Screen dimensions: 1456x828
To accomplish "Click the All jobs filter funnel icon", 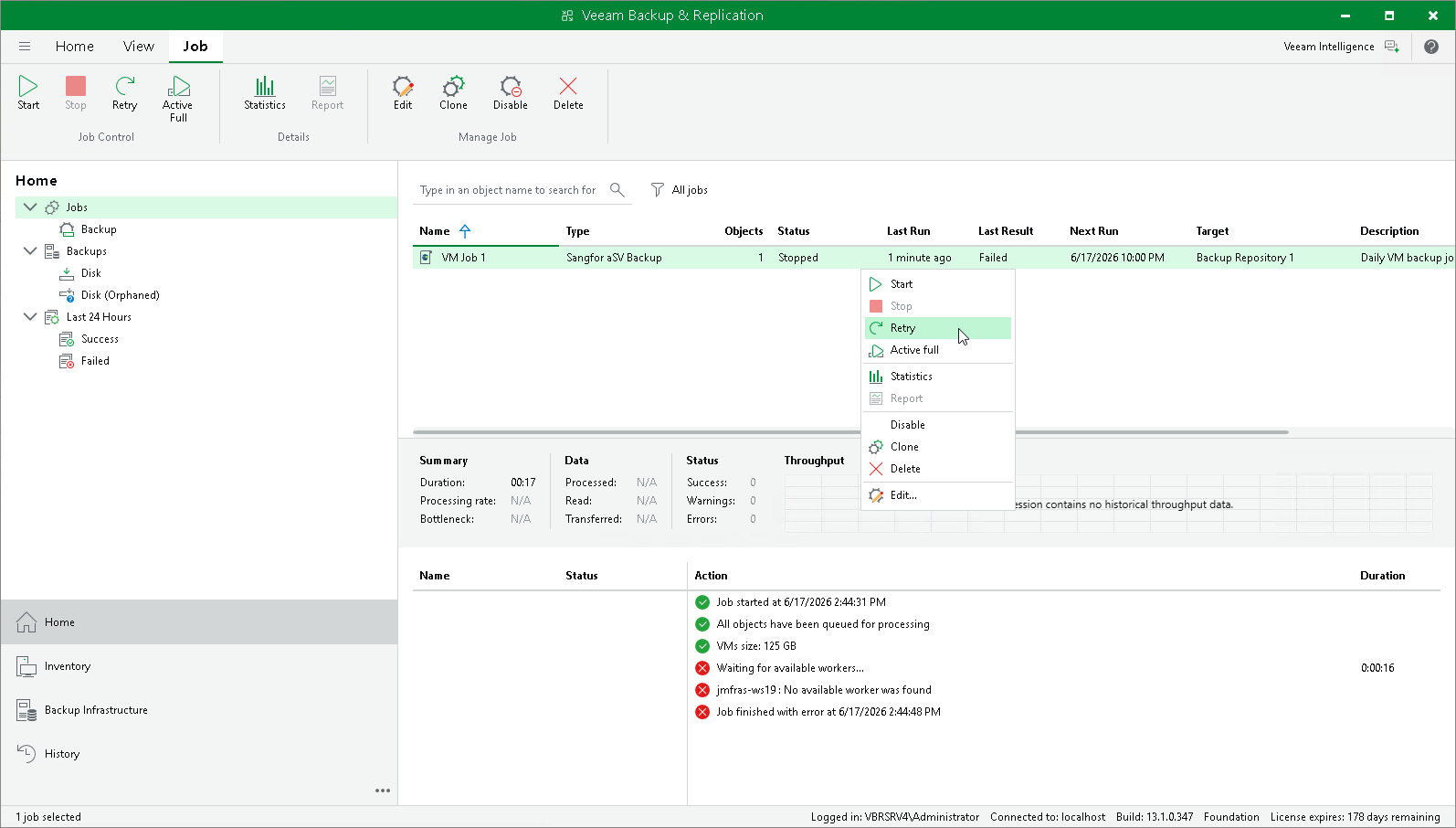I will click(x=657, y=190).
